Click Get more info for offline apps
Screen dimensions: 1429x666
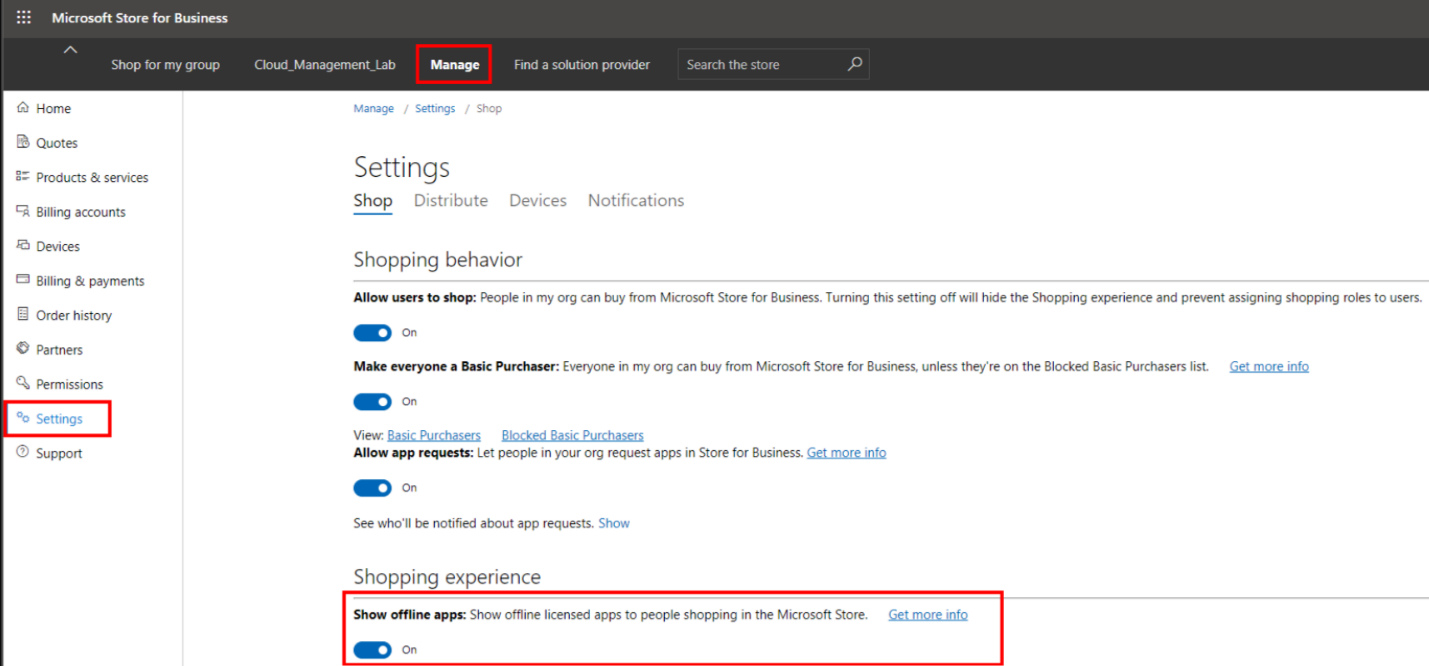927,615
